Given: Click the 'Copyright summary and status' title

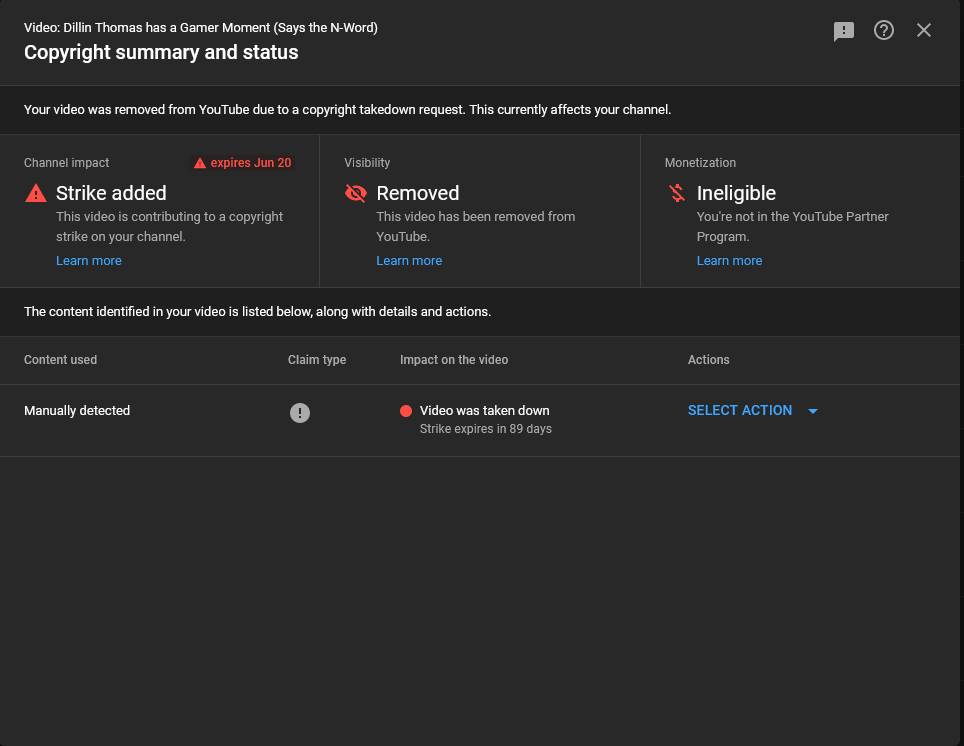Looking at the screenshot, I should click(161, 52).
